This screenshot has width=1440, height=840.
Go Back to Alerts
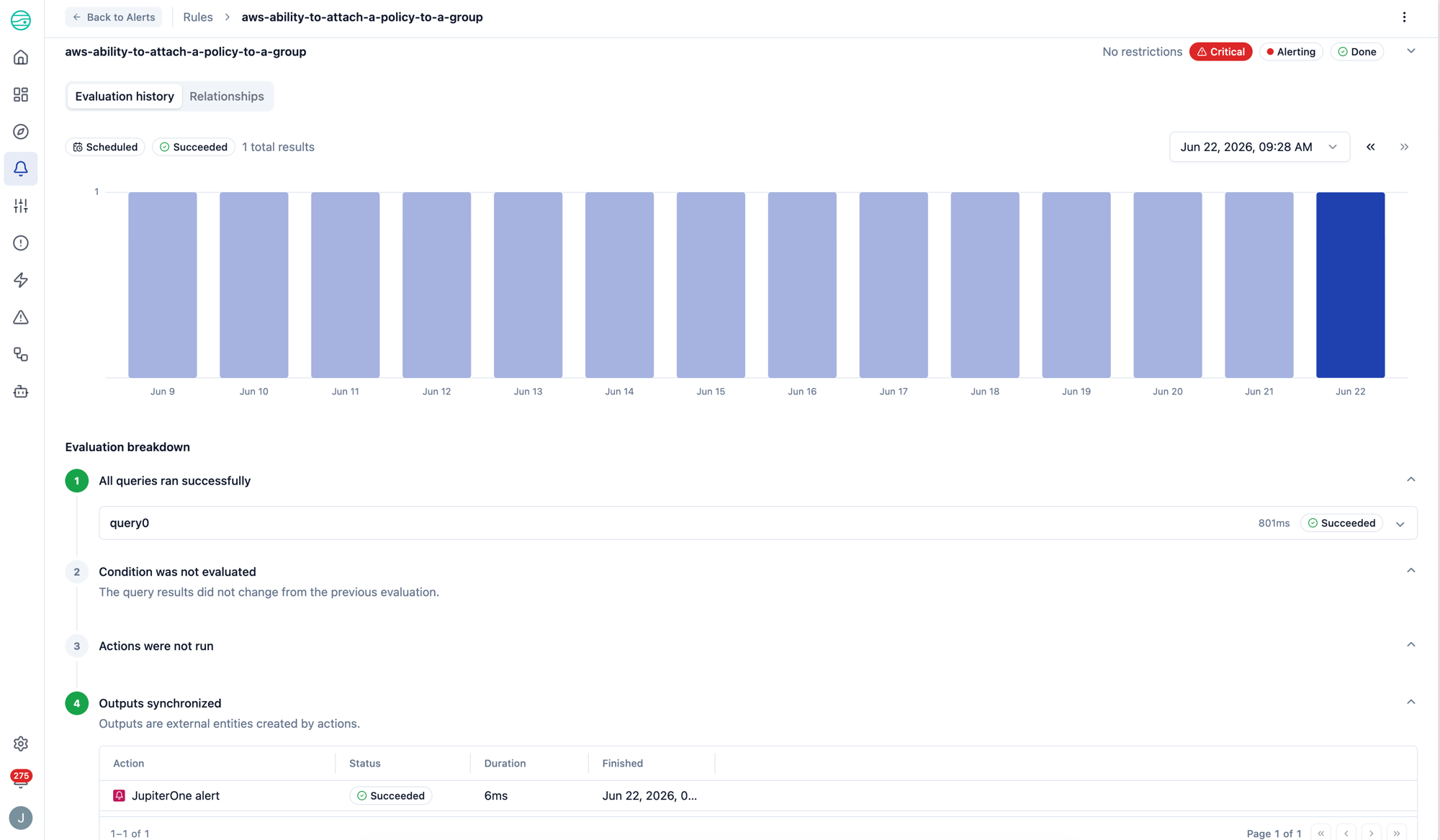[114, 17]
